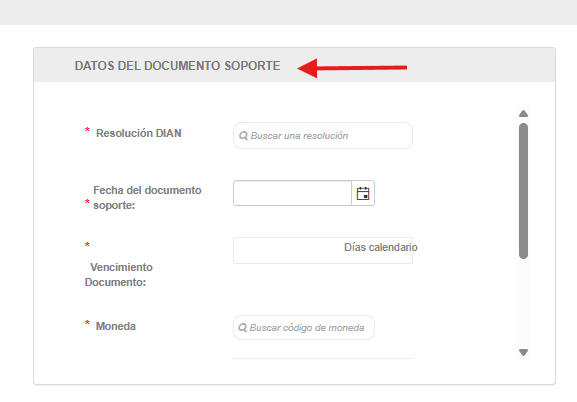Click the scrollbar down arrow

click(x=523, y=352)
